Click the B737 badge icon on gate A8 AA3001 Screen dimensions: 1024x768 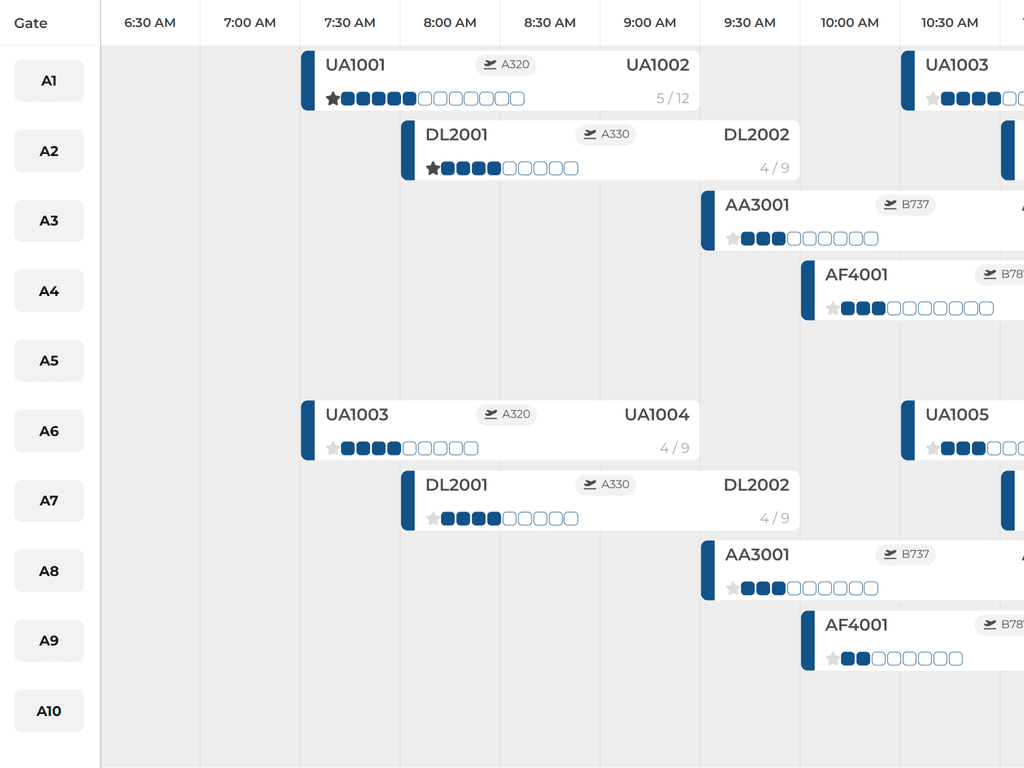(x=889, y=554)
